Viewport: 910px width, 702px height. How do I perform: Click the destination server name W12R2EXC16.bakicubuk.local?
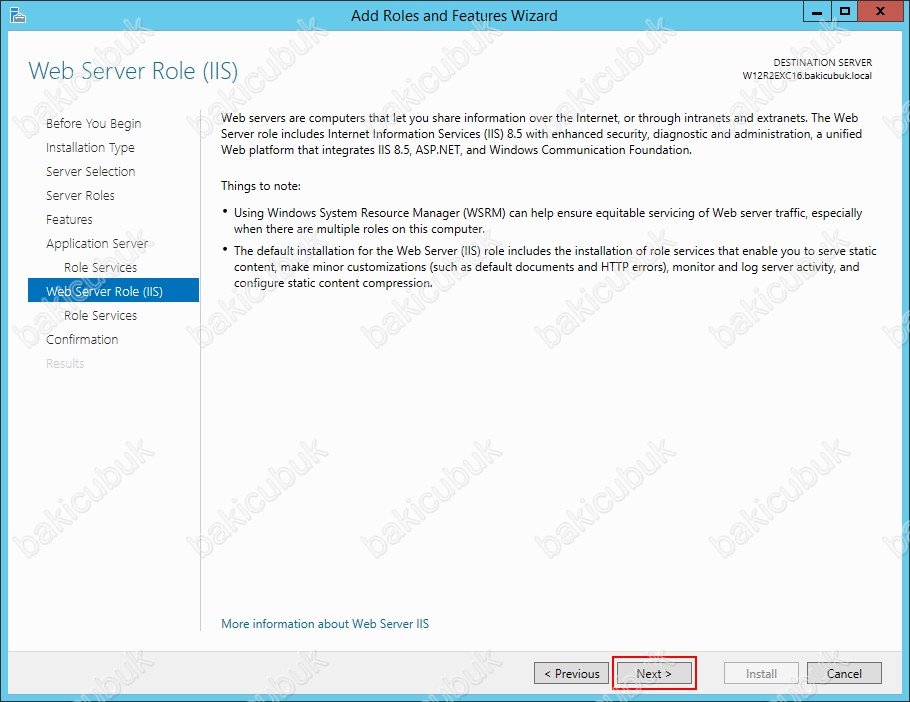[807, 75]
